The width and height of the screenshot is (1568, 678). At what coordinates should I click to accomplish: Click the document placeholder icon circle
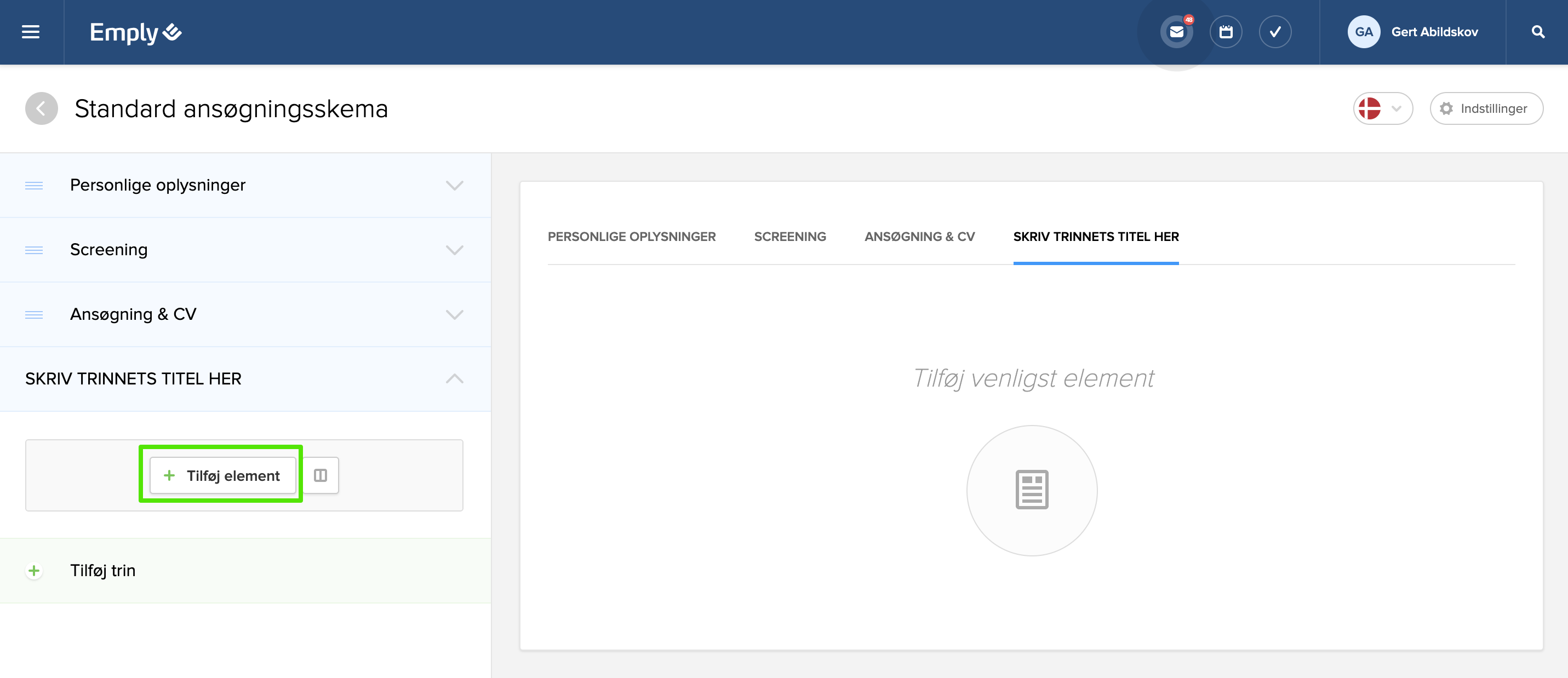click(1032, 490)
